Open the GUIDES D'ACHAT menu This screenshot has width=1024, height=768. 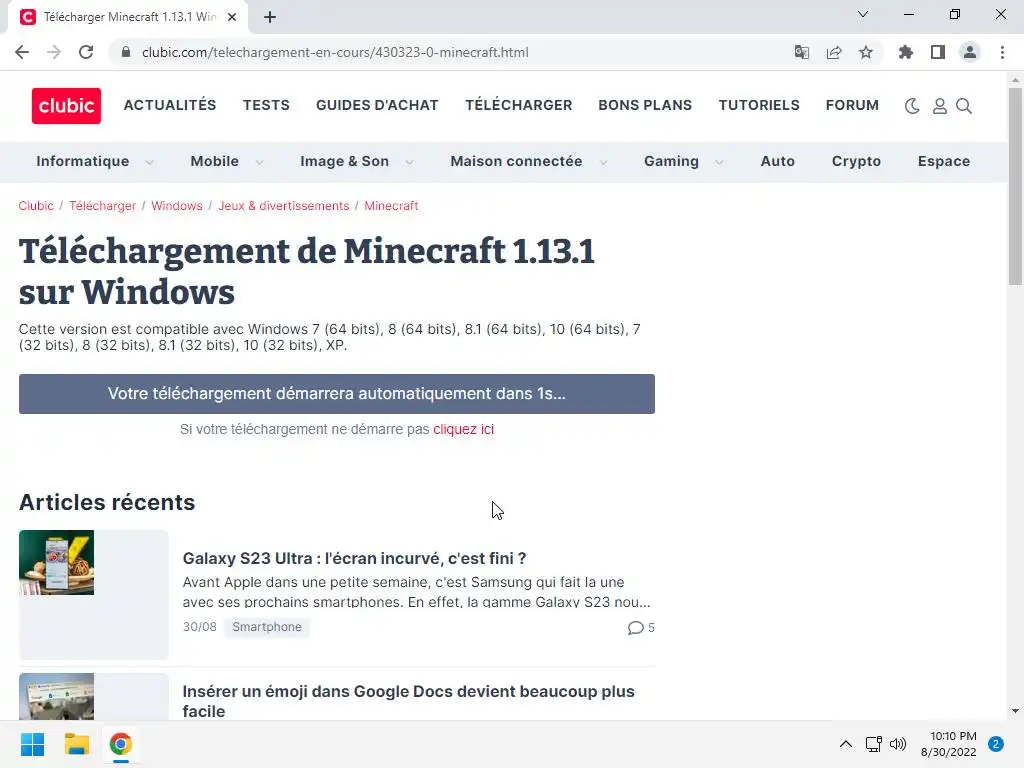377,105
